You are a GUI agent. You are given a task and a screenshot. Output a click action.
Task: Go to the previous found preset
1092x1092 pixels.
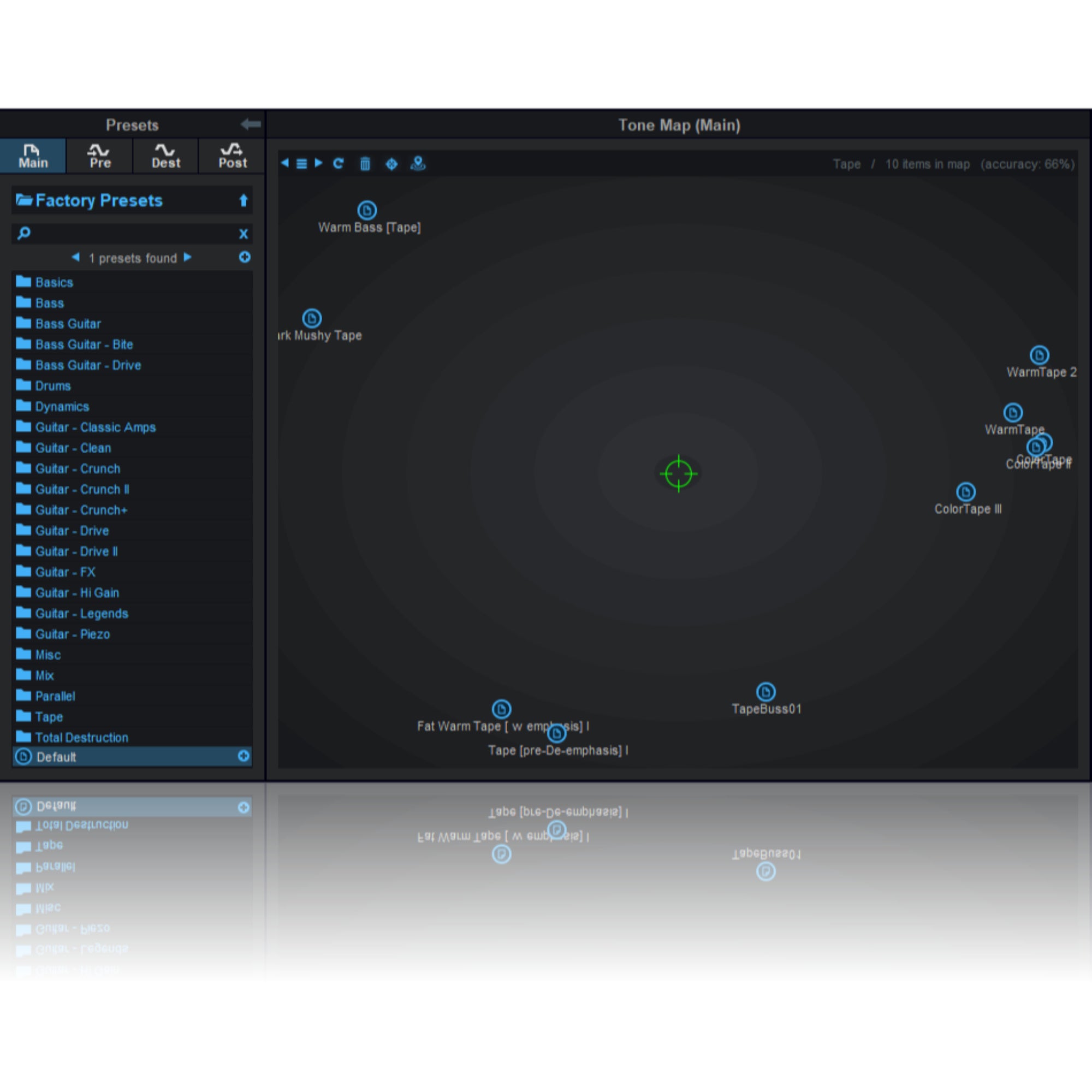click(75, 258)
